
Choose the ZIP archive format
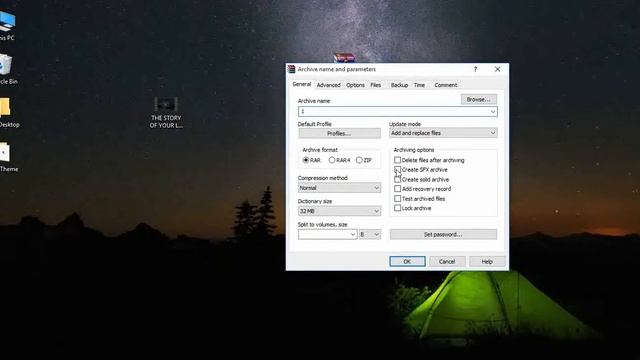click(x=359, y=160)
